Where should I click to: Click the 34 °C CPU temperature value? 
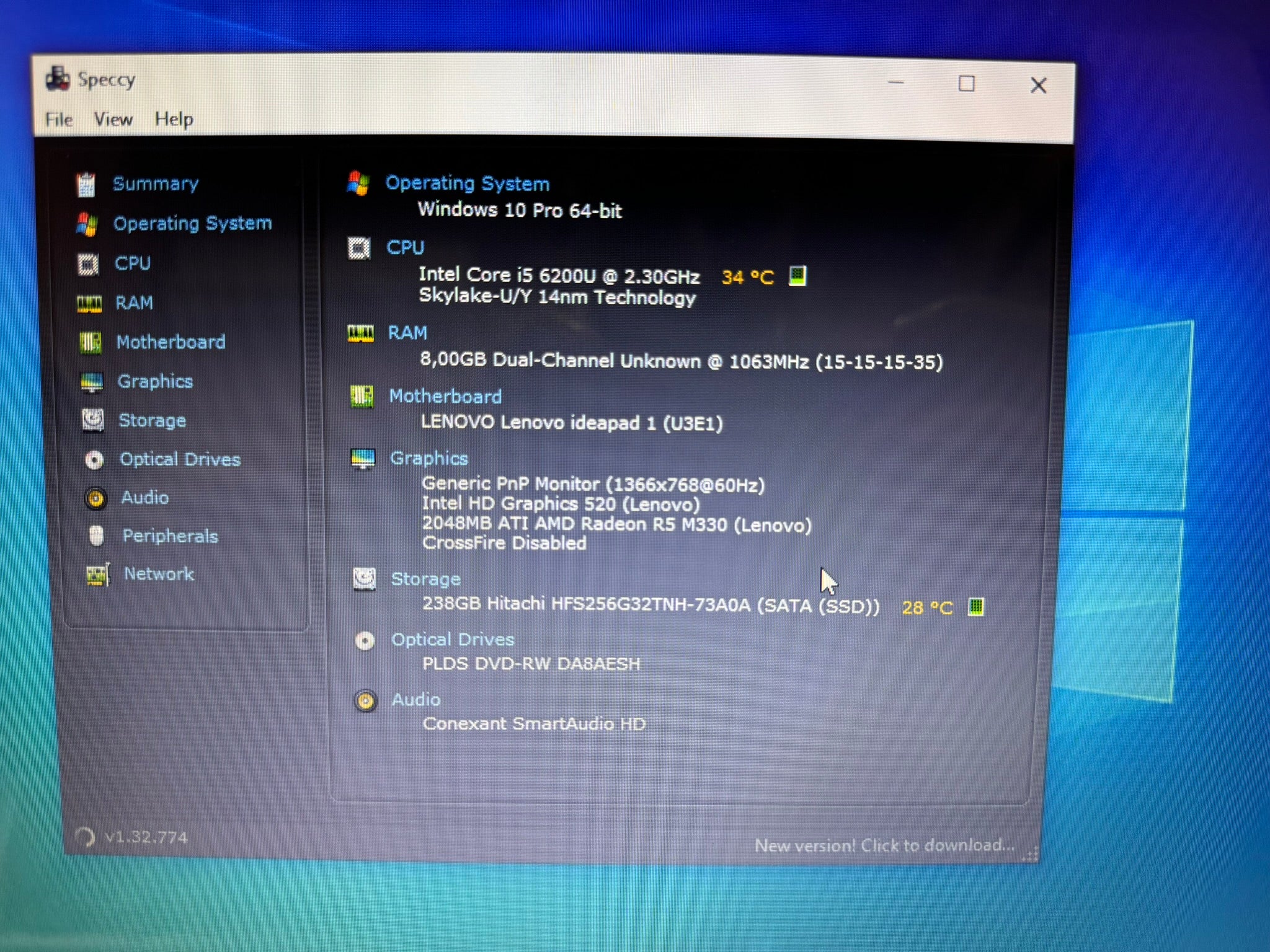tap(748, 277)
